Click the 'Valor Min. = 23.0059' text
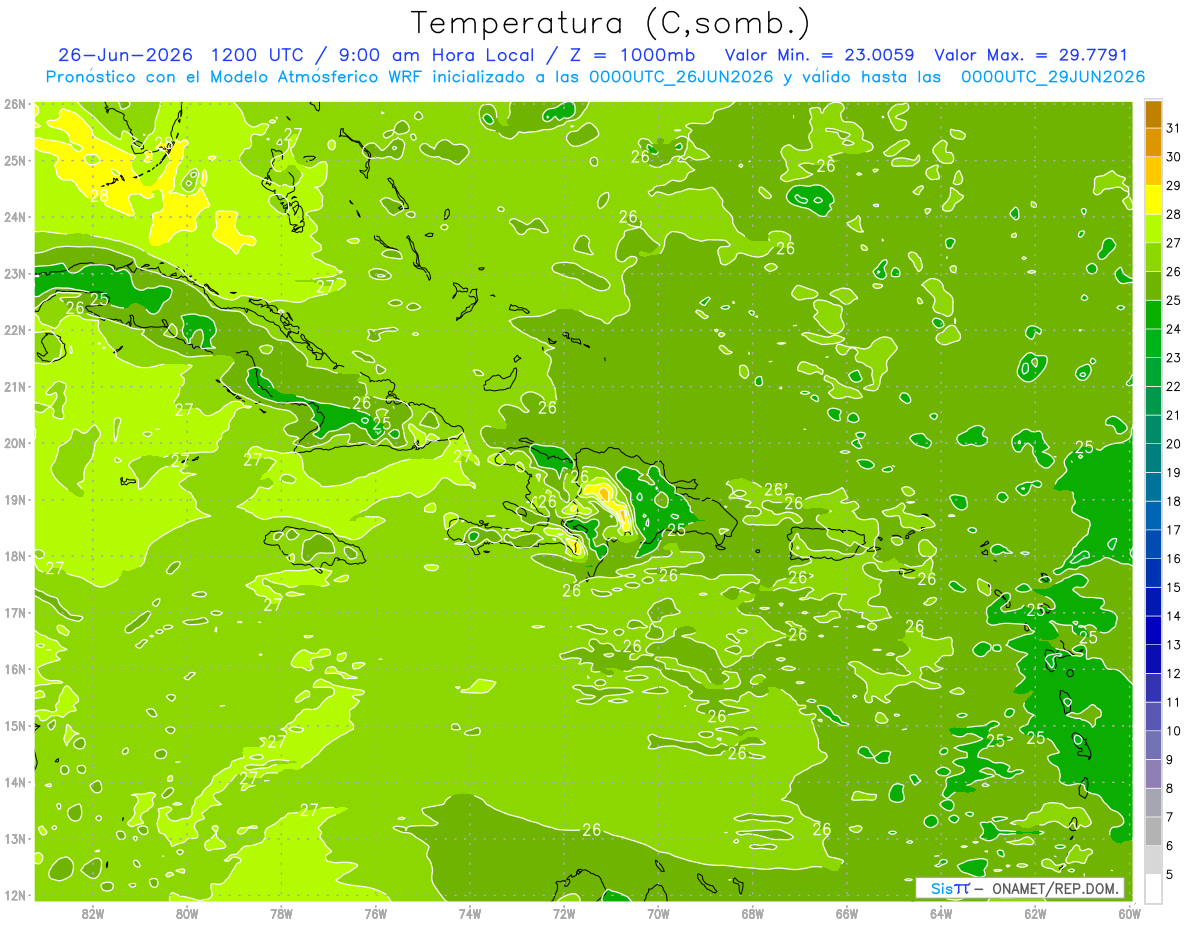This screenshot has height=927, width=1200. tap(820, 55)
